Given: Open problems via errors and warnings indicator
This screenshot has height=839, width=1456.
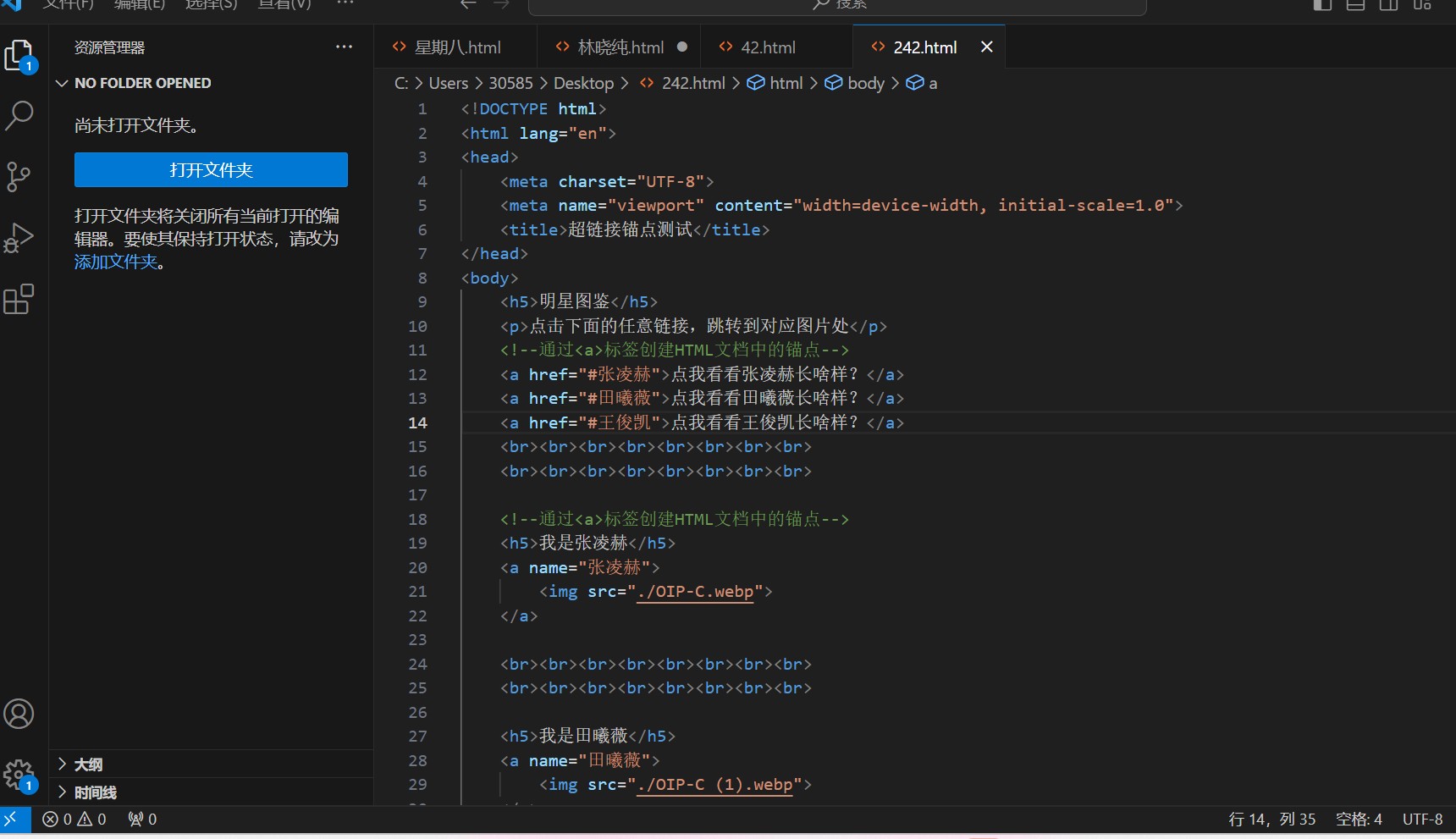Looking at the screenshot, I should pos(74,819).
